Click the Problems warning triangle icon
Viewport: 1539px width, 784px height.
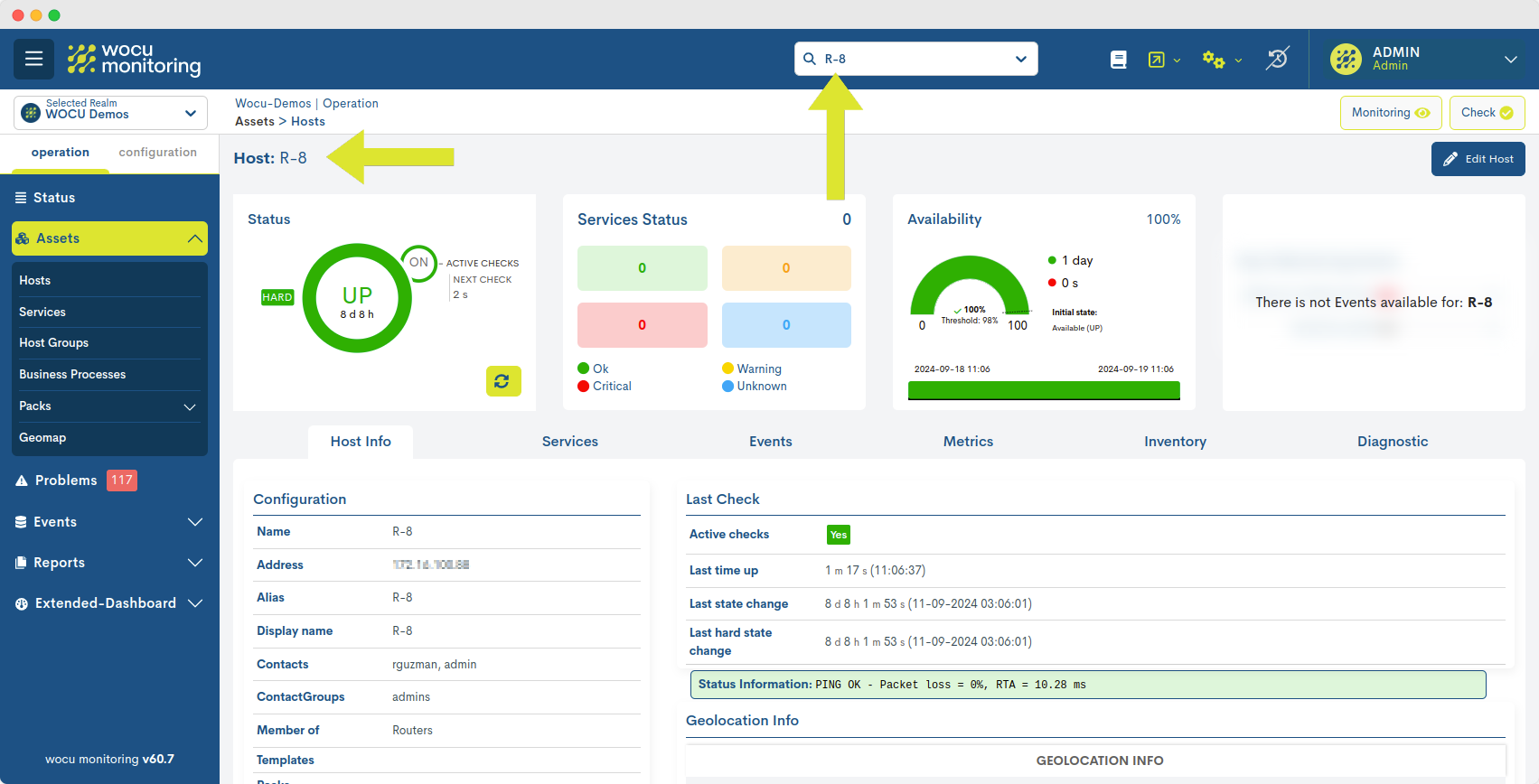[22, 481]
